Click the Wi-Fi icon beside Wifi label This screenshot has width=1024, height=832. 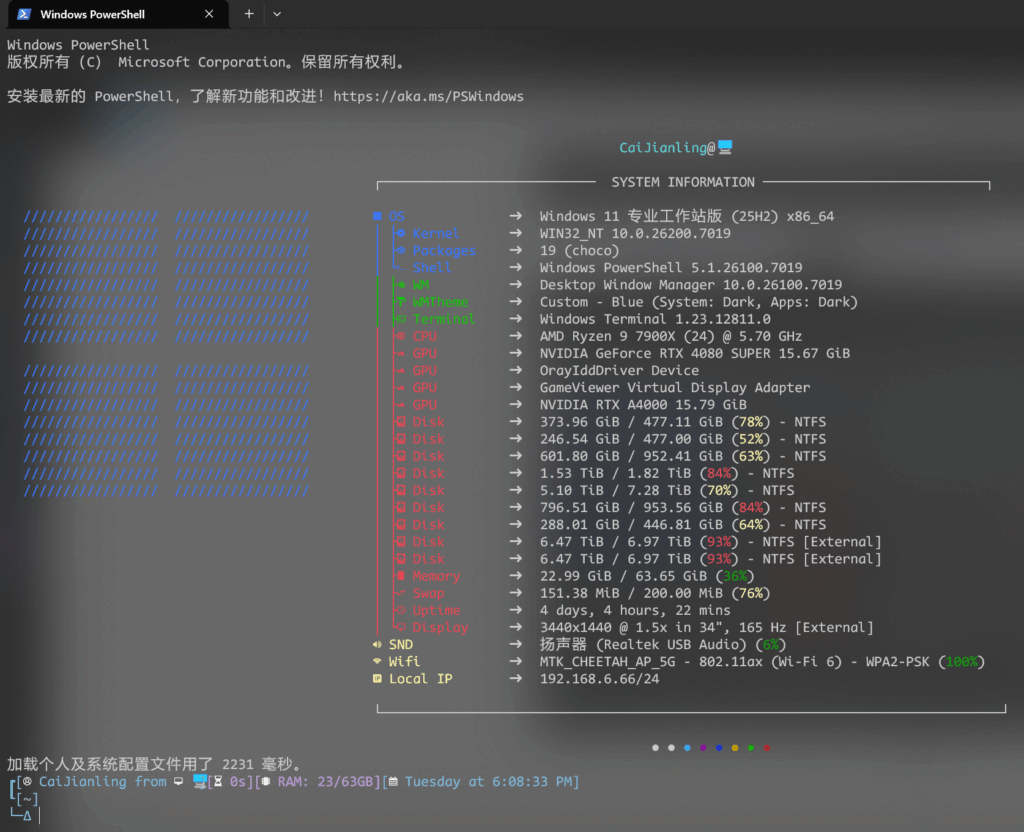(377, 662)
